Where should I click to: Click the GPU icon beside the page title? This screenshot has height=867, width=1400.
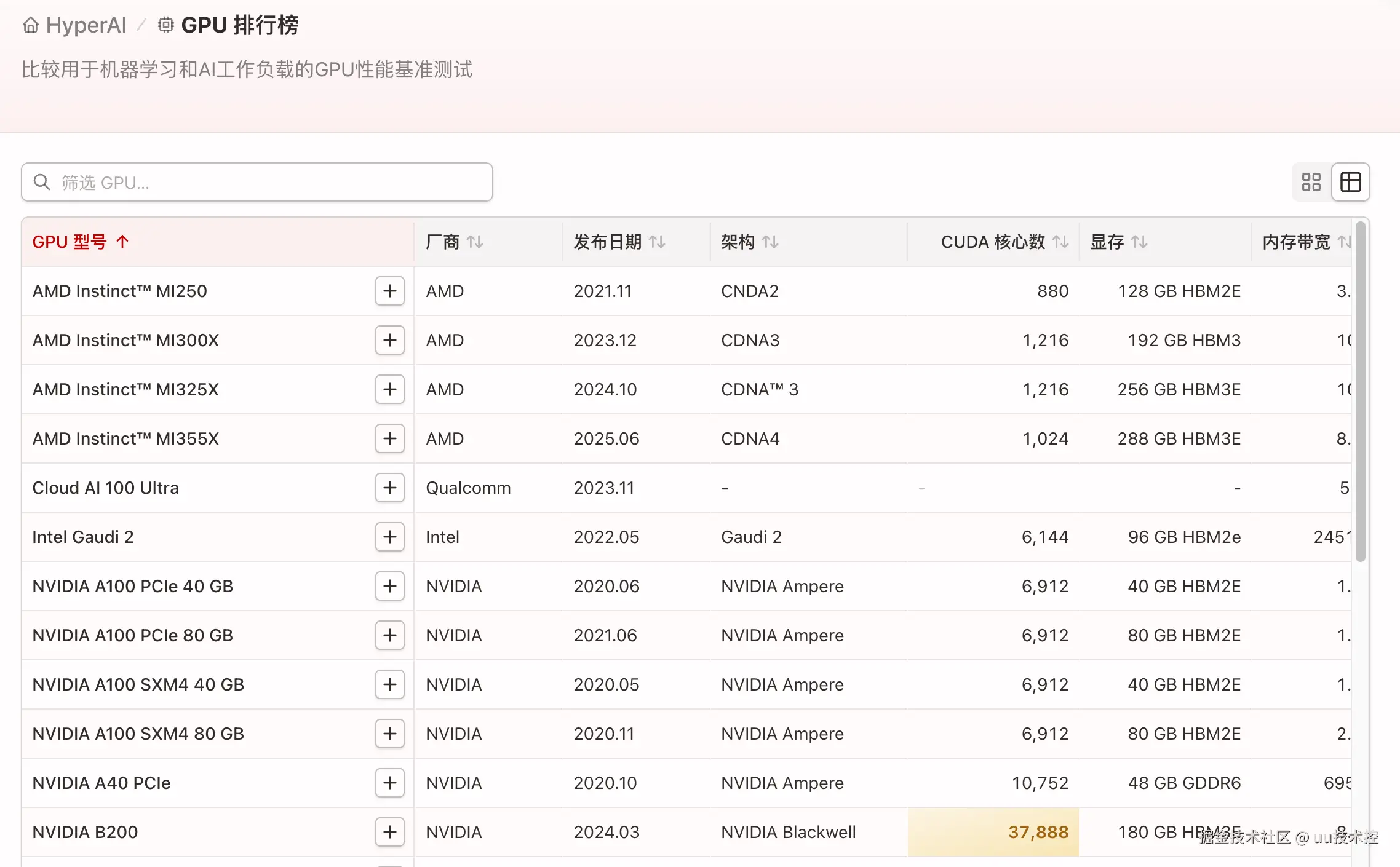(x=165, y=25)
